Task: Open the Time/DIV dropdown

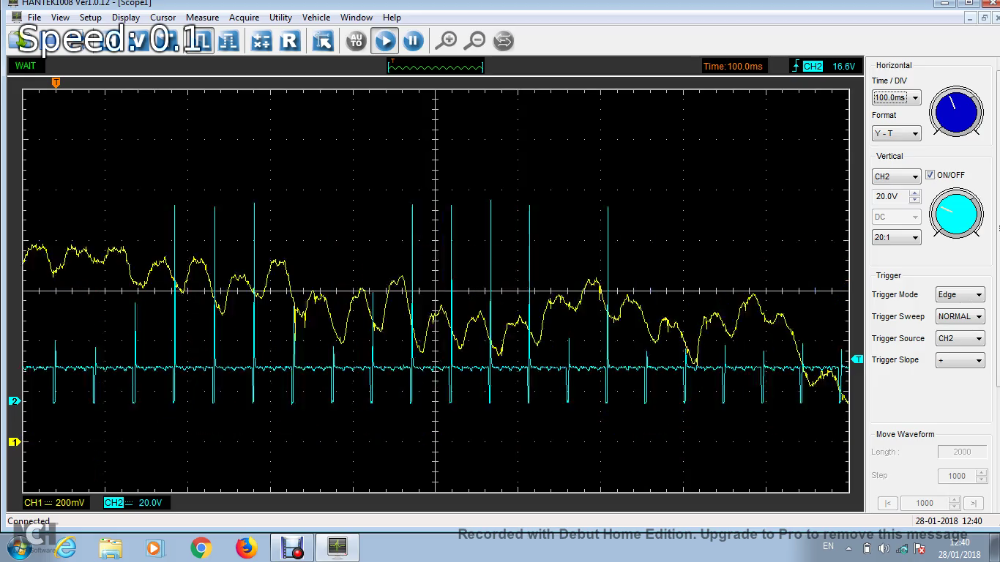Action: tap(896, 98)
